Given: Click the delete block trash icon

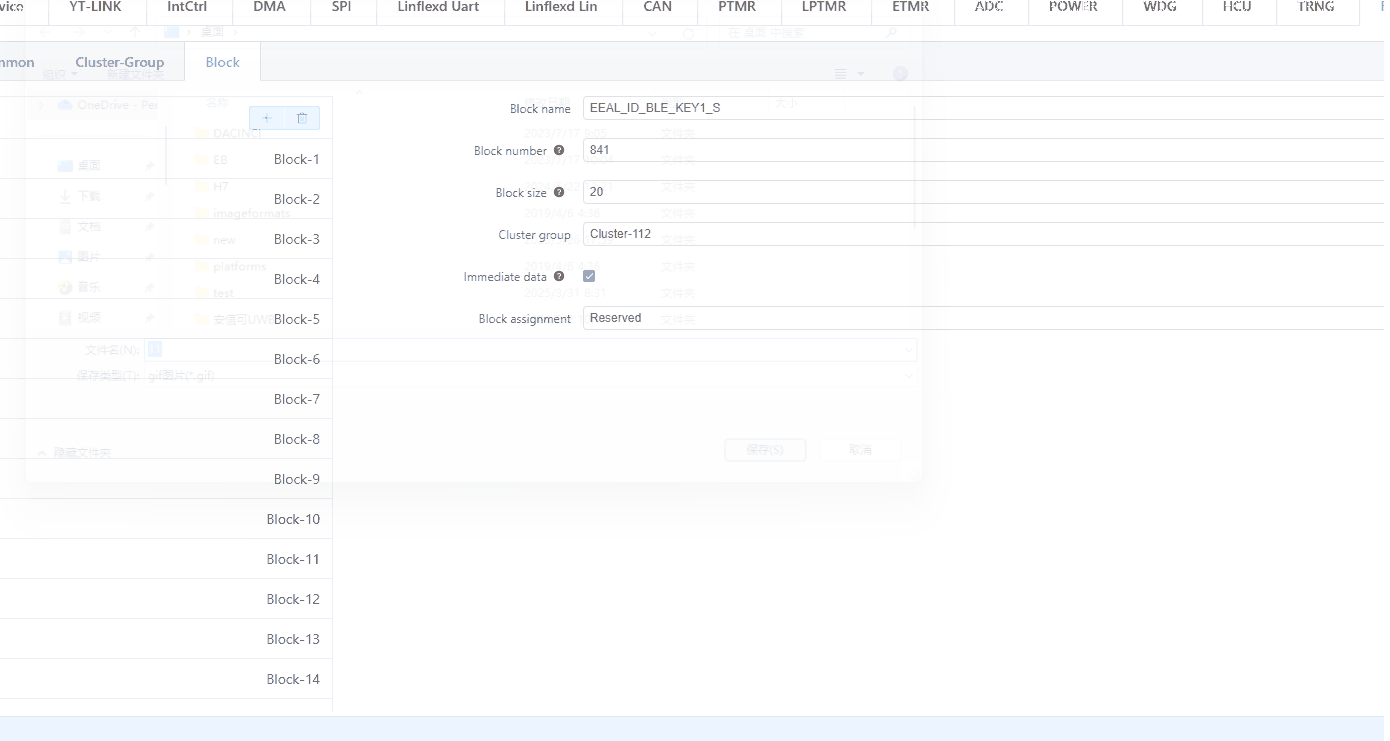Looking at the screenshot, I should click(302, 118).
